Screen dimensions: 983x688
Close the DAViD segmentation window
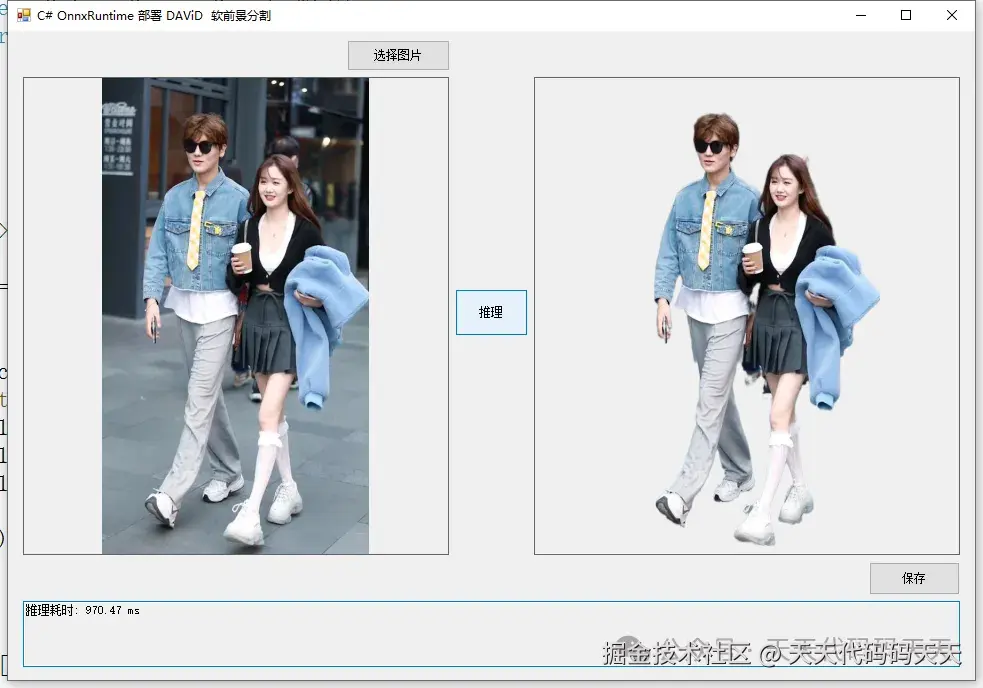coord(952,15)
